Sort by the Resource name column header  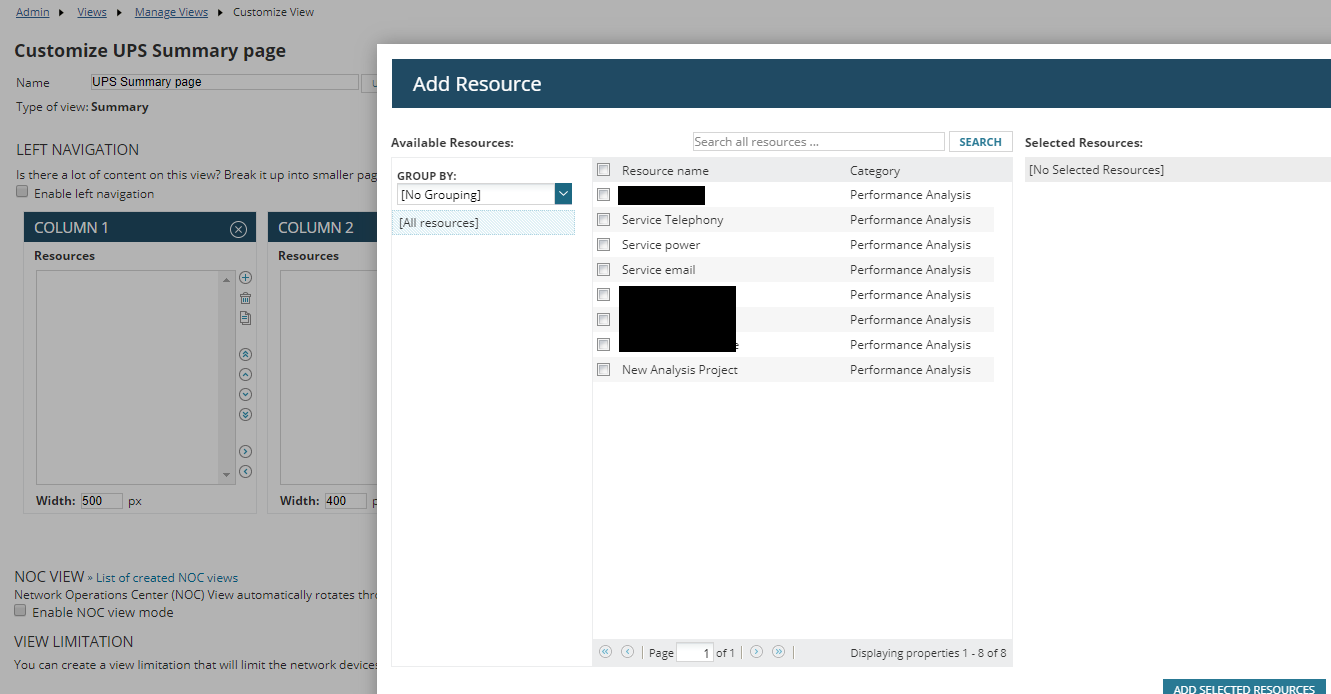(x=665, y=171)
